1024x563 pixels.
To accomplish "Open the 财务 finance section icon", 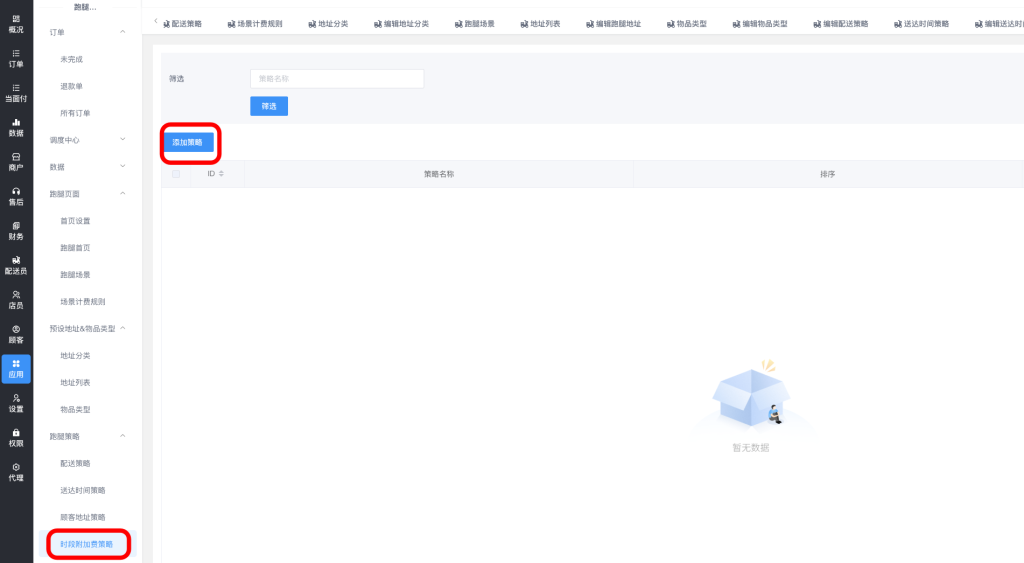I will click(x=16, y=231).
